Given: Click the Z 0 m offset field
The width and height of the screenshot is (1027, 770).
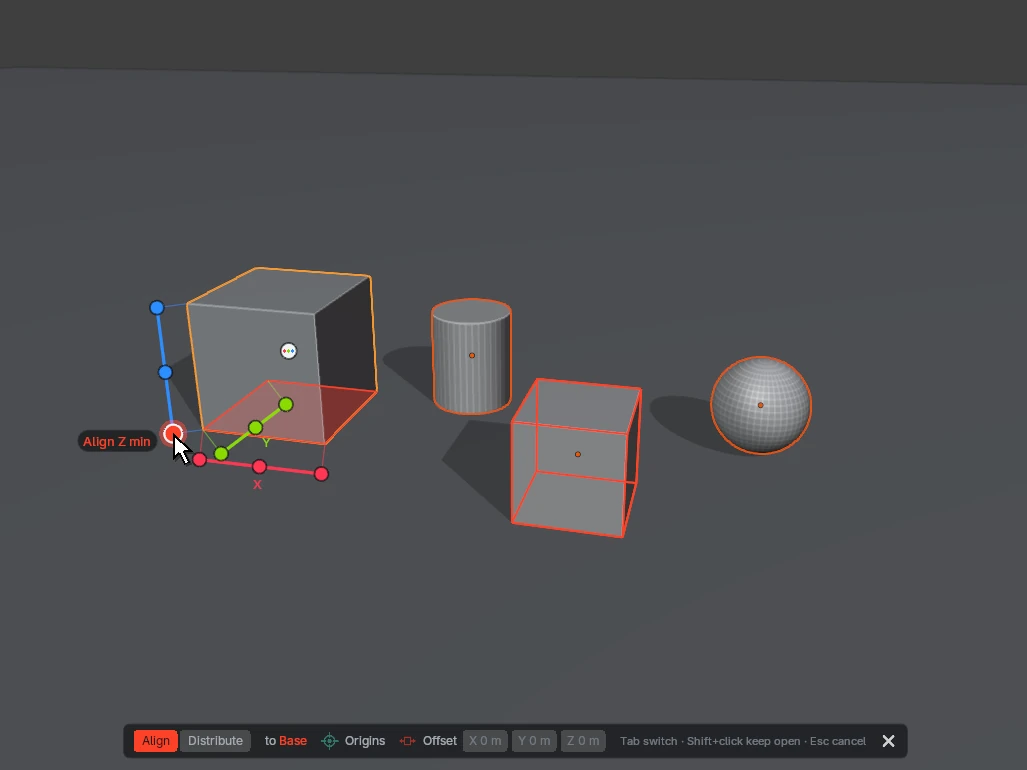Looking at the screenshot, I should tap(583, 741).
